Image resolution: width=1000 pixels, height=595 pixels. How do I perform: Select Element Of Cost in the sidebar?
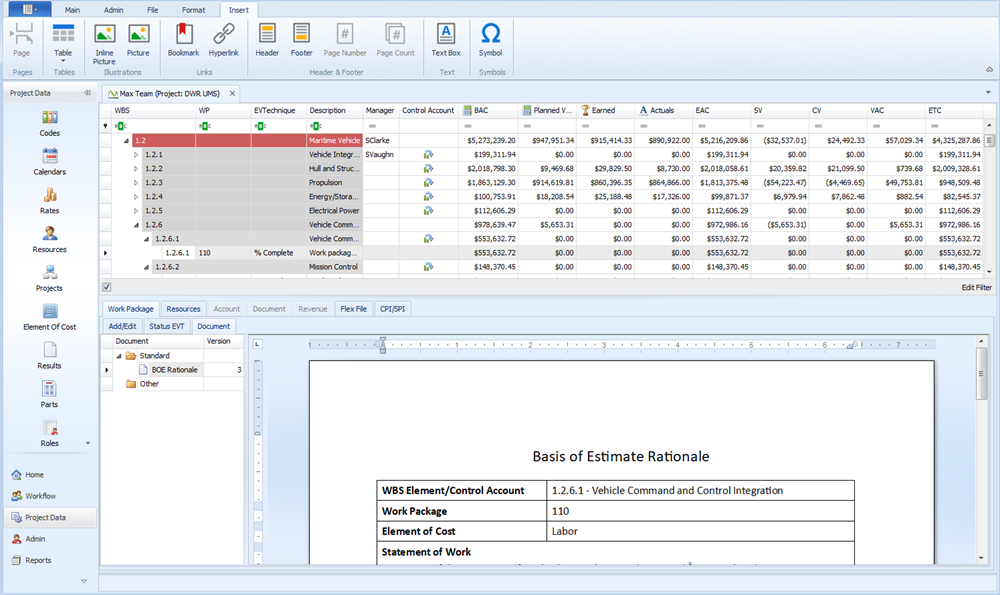49,318
